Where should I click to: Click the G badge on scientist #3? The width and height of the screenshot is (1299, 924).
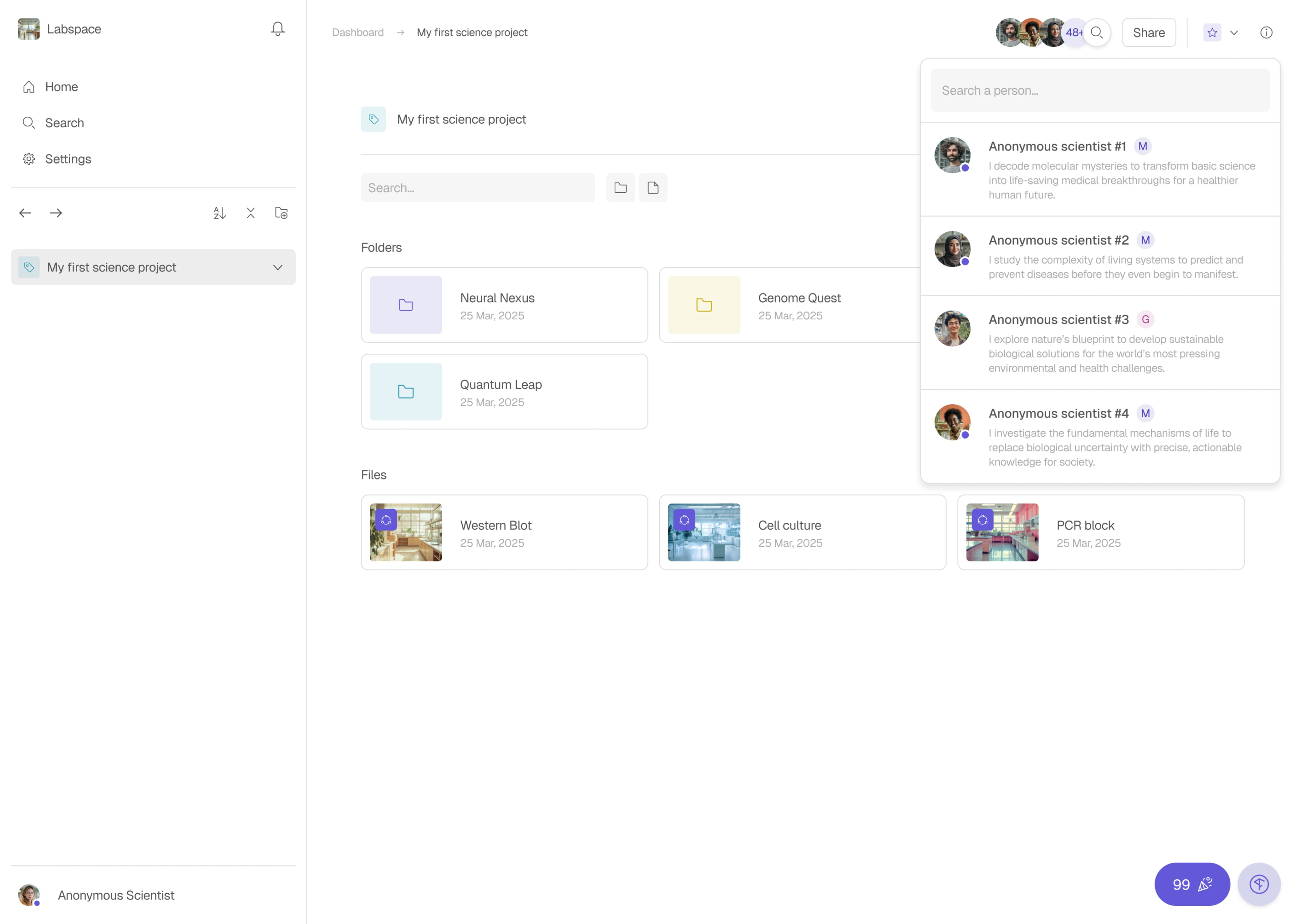[1145, 319]
